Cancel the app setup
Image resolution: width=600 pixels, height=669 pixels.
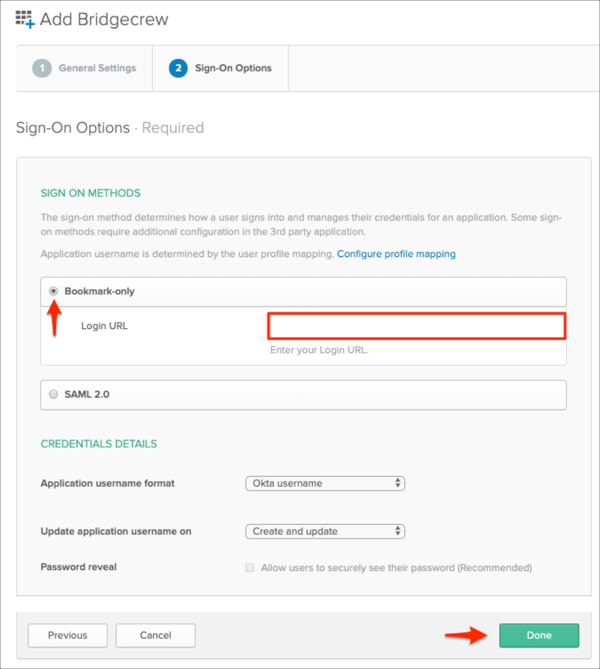point(155,635)
